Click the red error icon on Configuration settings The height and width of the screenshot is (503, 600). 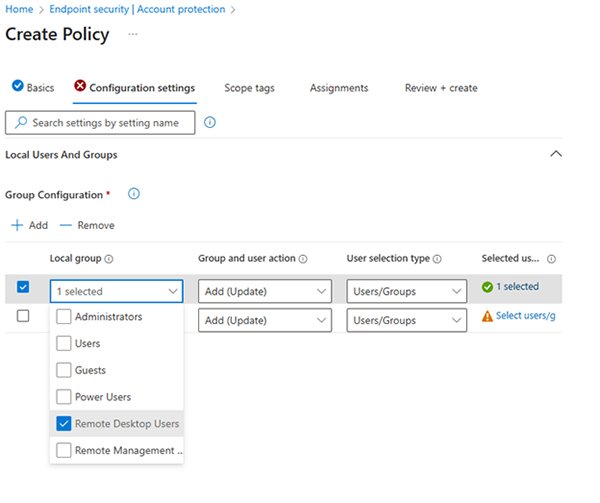(x=80, y=85)
